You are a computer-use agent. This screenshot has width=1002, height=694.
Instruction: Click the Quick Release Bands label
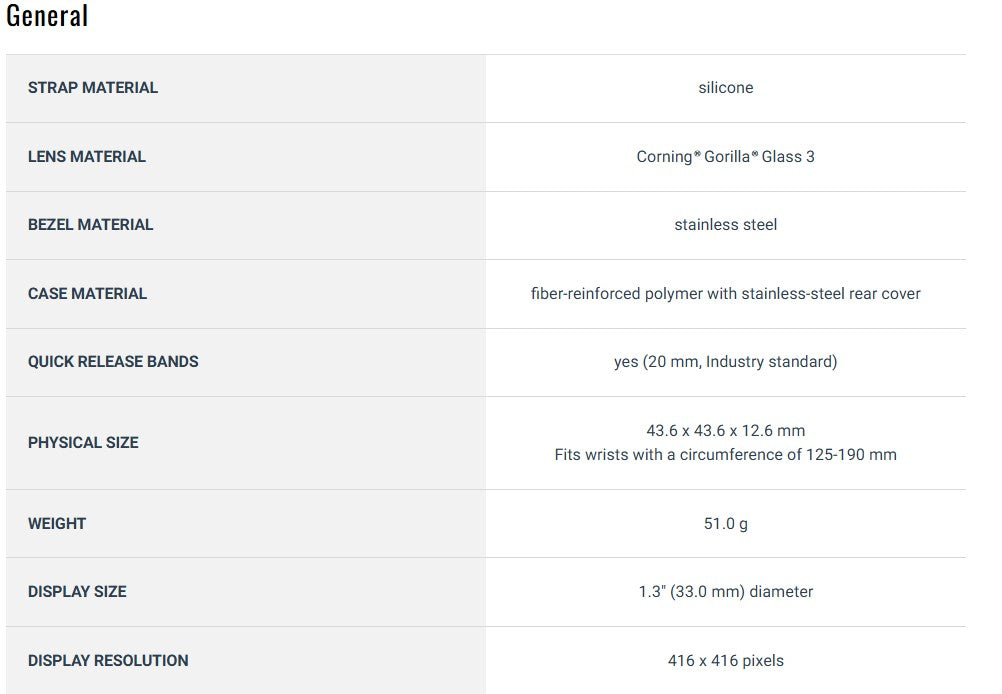point(113,362)
